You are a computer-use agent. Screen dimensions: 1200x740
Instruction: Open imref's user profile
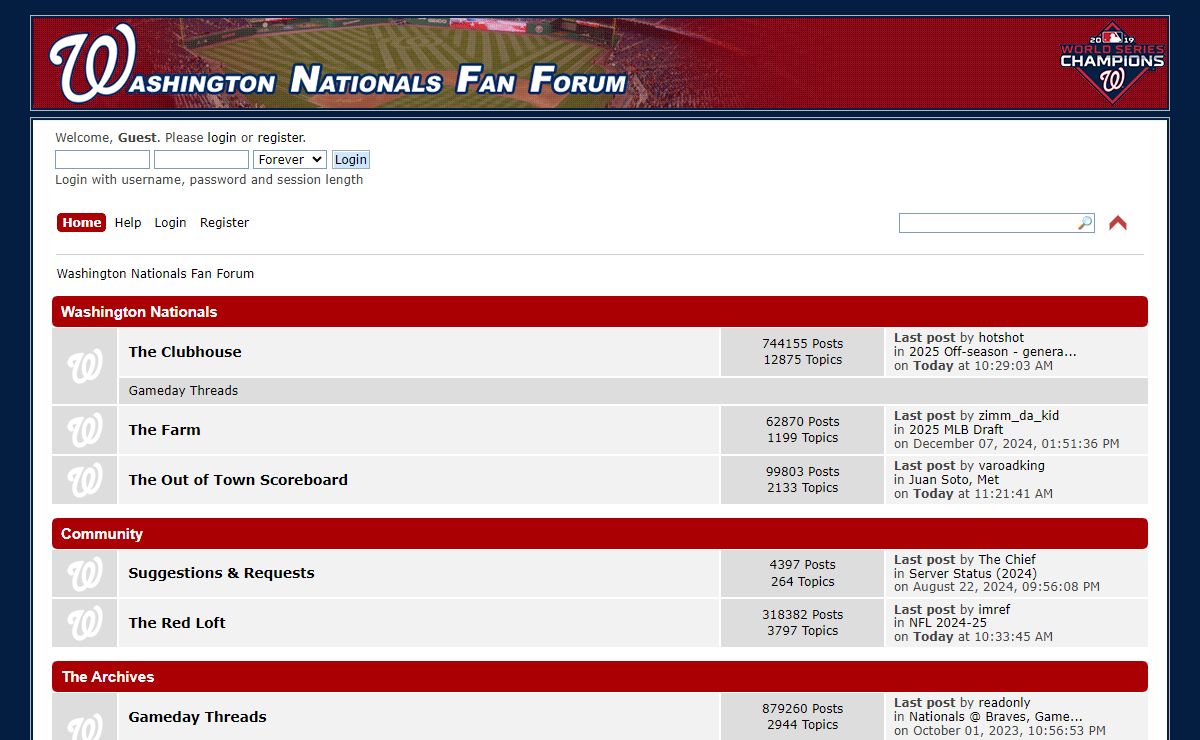point(994,610)
